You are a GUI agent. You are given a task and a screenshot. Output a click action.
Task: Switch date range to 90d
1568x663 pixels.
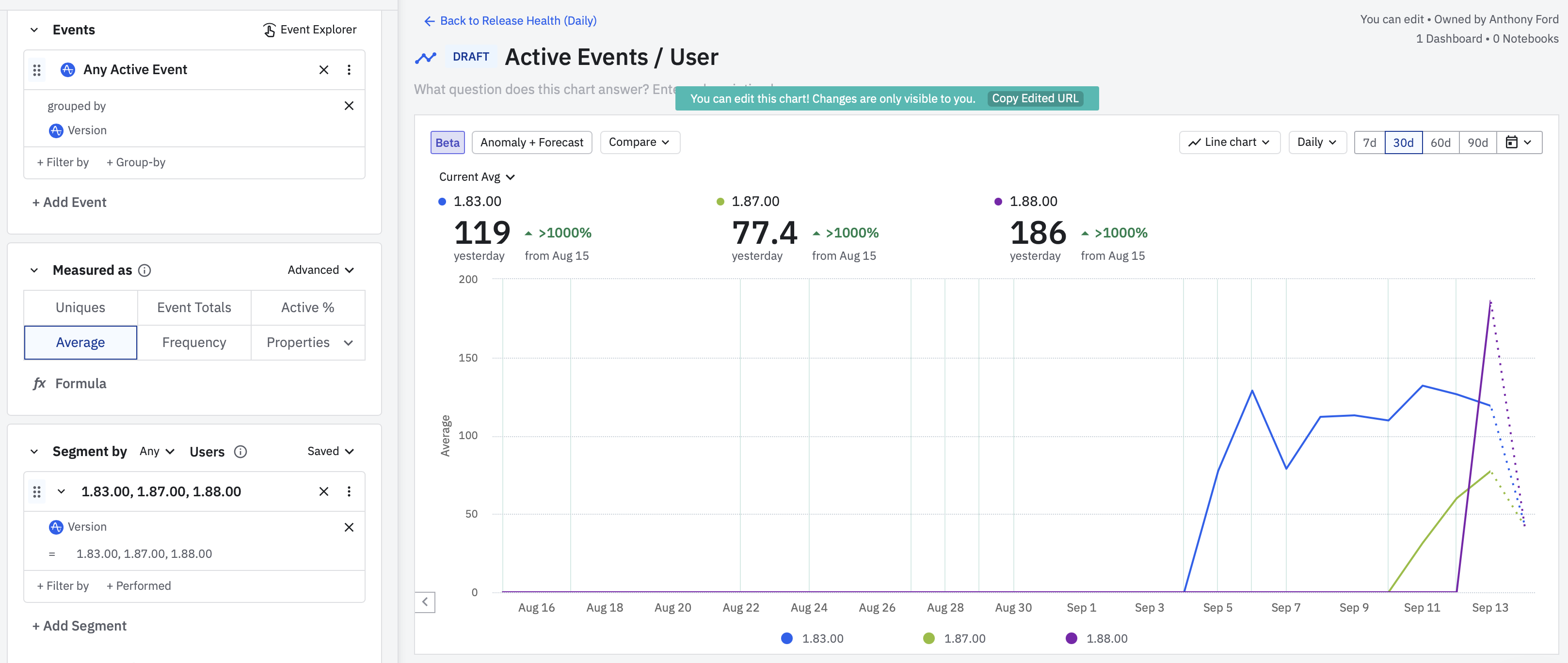pos(1477,142)
